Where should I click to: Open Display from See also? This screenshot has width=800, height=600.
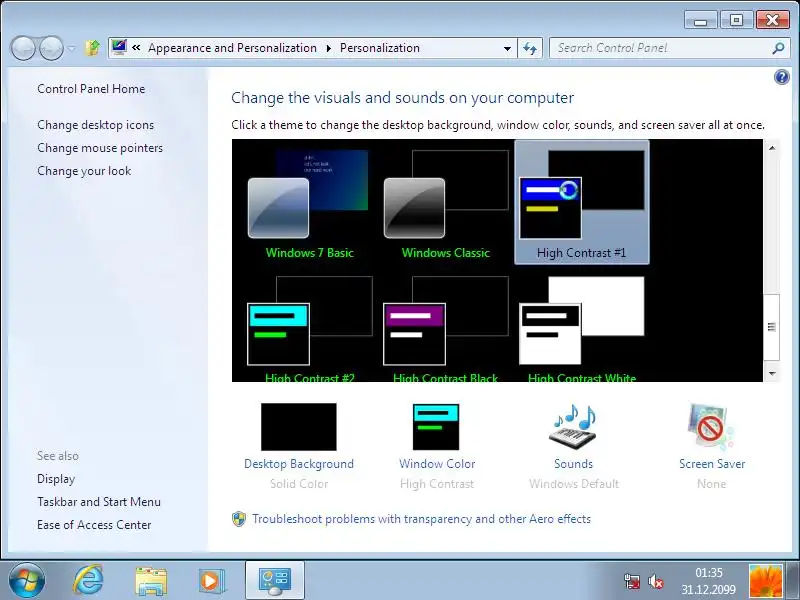coord(56,479)
